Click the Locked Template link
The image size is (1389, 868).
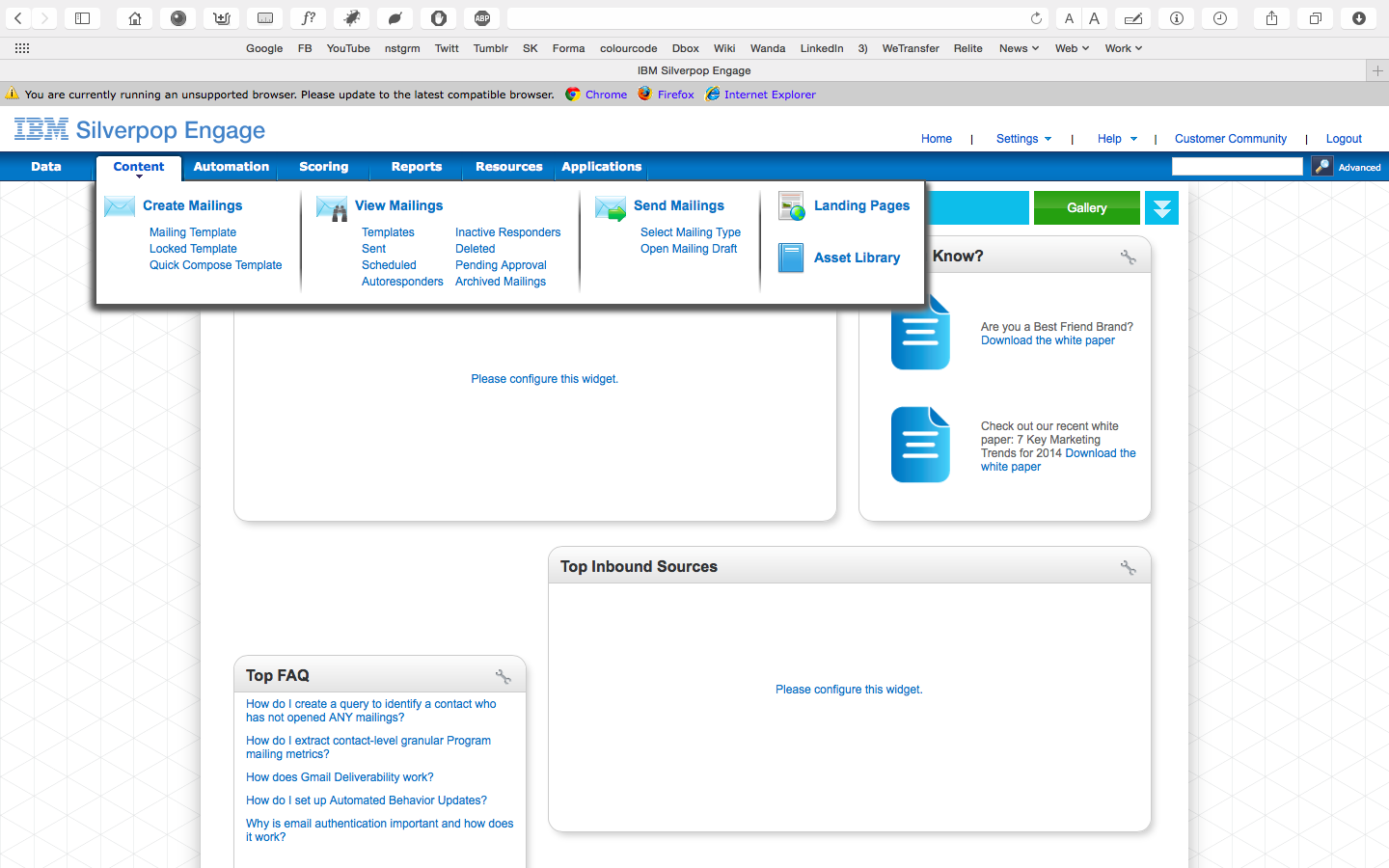point(193,249)
